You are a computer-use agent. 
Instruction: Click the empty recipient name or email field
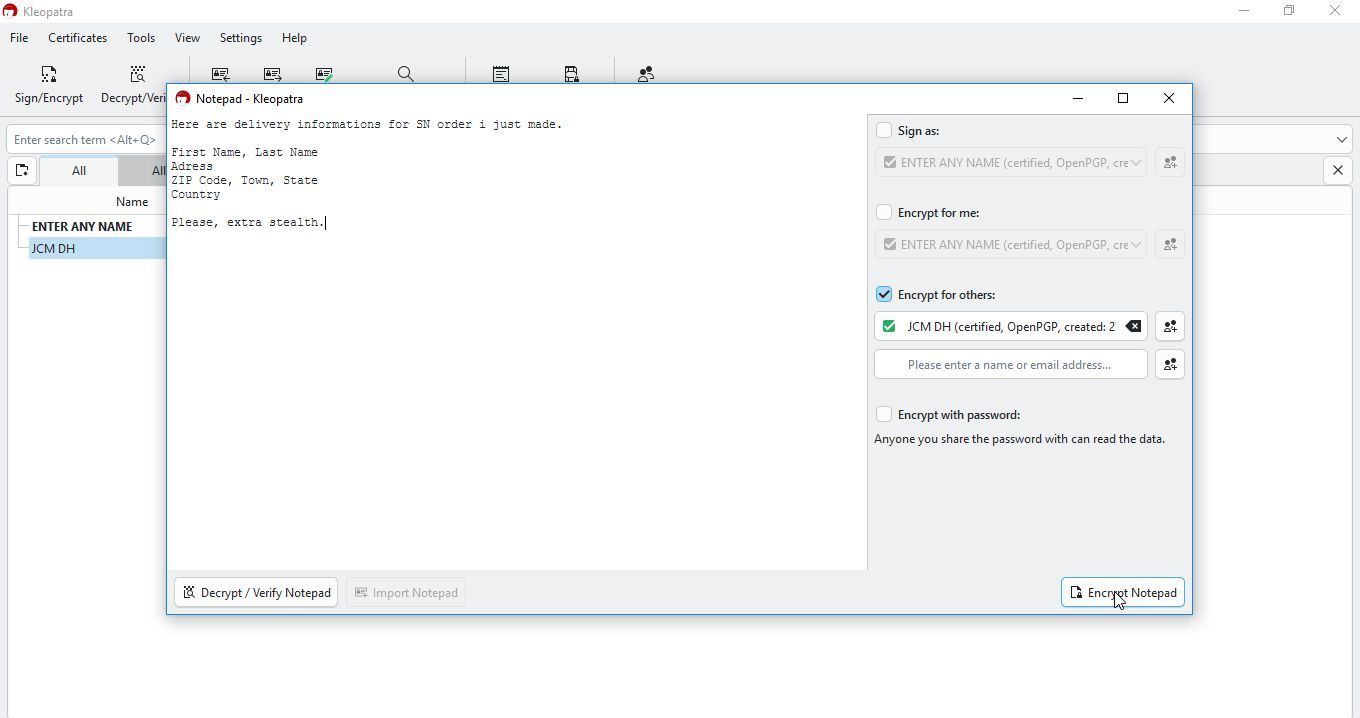coord(1010,365)
